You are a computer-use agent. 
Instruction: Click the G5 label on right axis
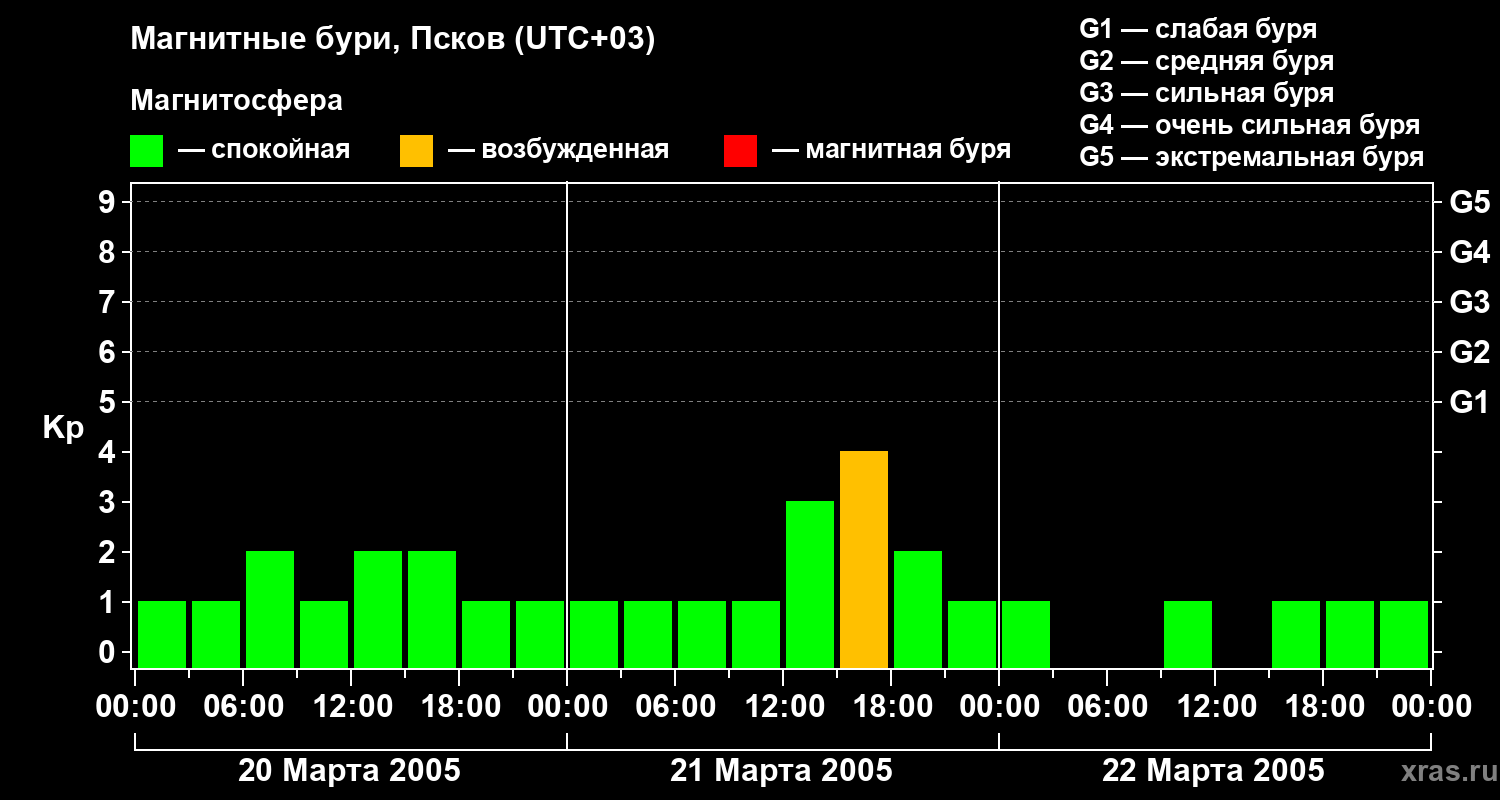[x=1469, y=202]
